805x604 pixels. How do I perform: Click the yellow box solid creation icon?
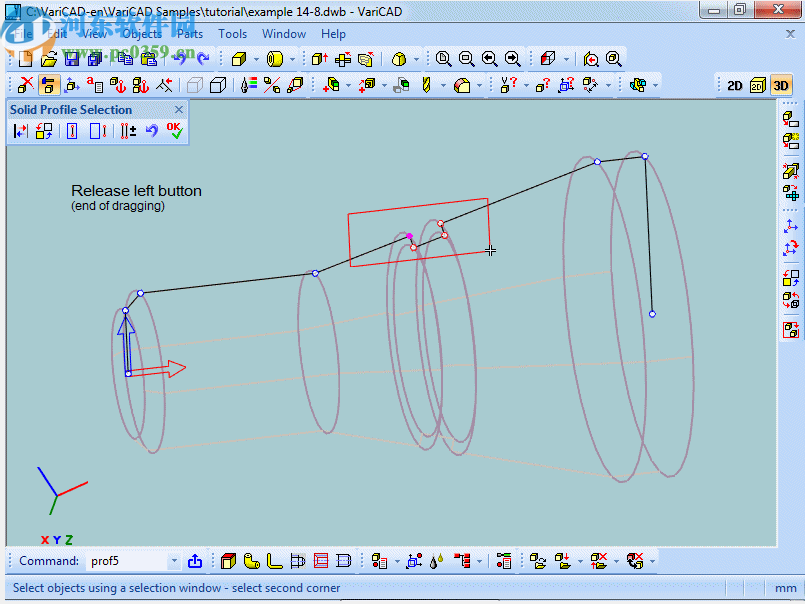239,59
